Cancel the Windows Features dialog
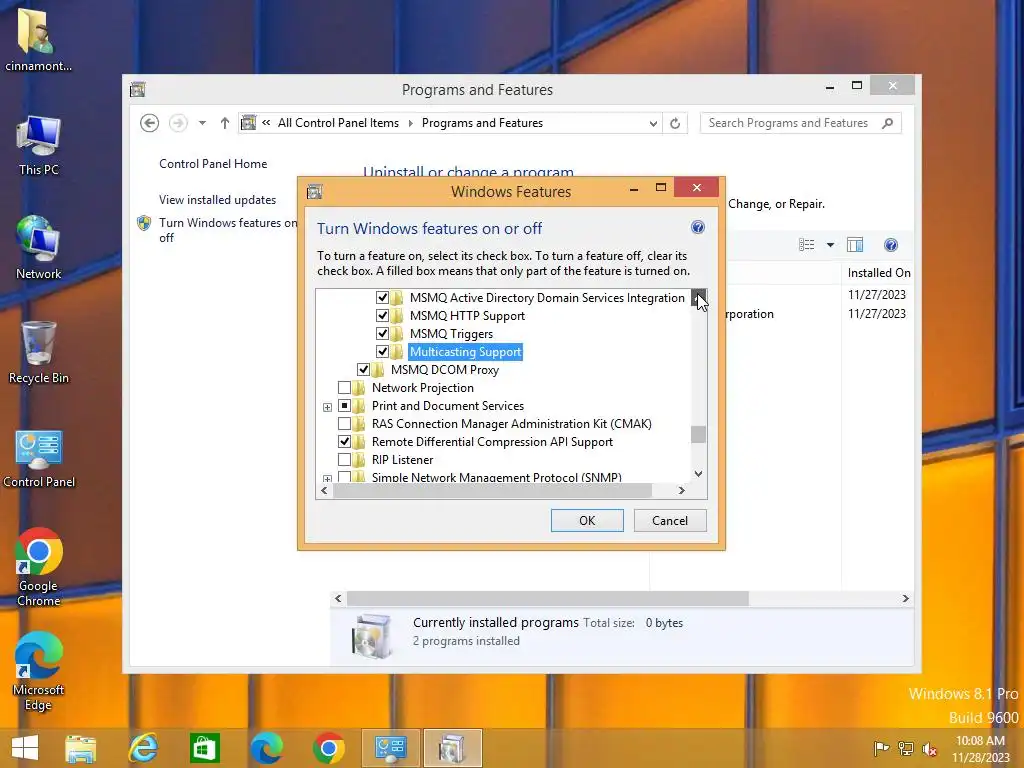Image resolution: width=1024 pixels, height=768 pixels. (x=670, y=520)
